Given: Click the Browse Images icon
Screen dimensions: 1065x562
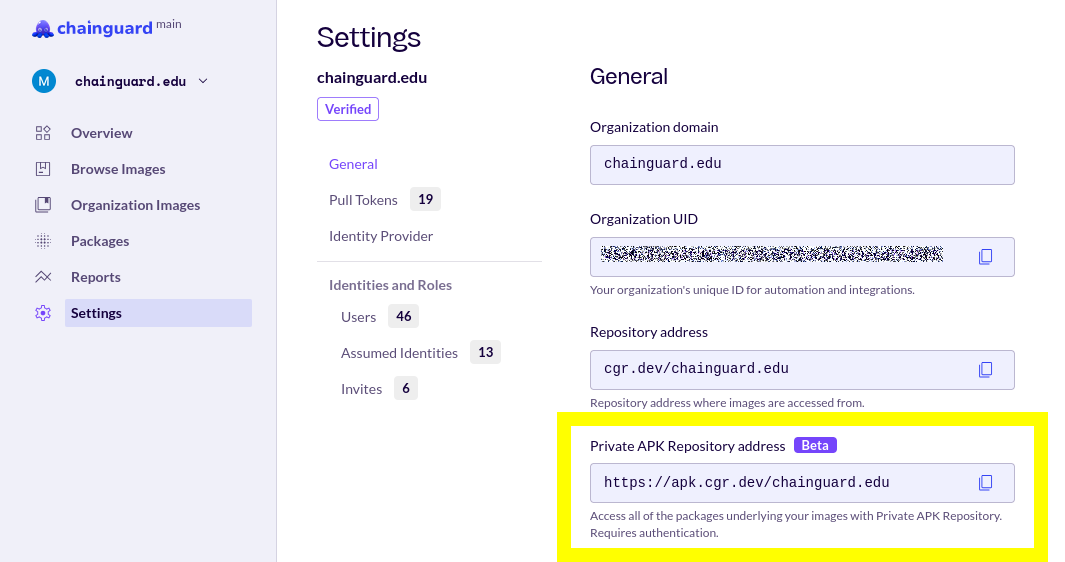Looking at the screenshot, I should click(x=43, y=169).
